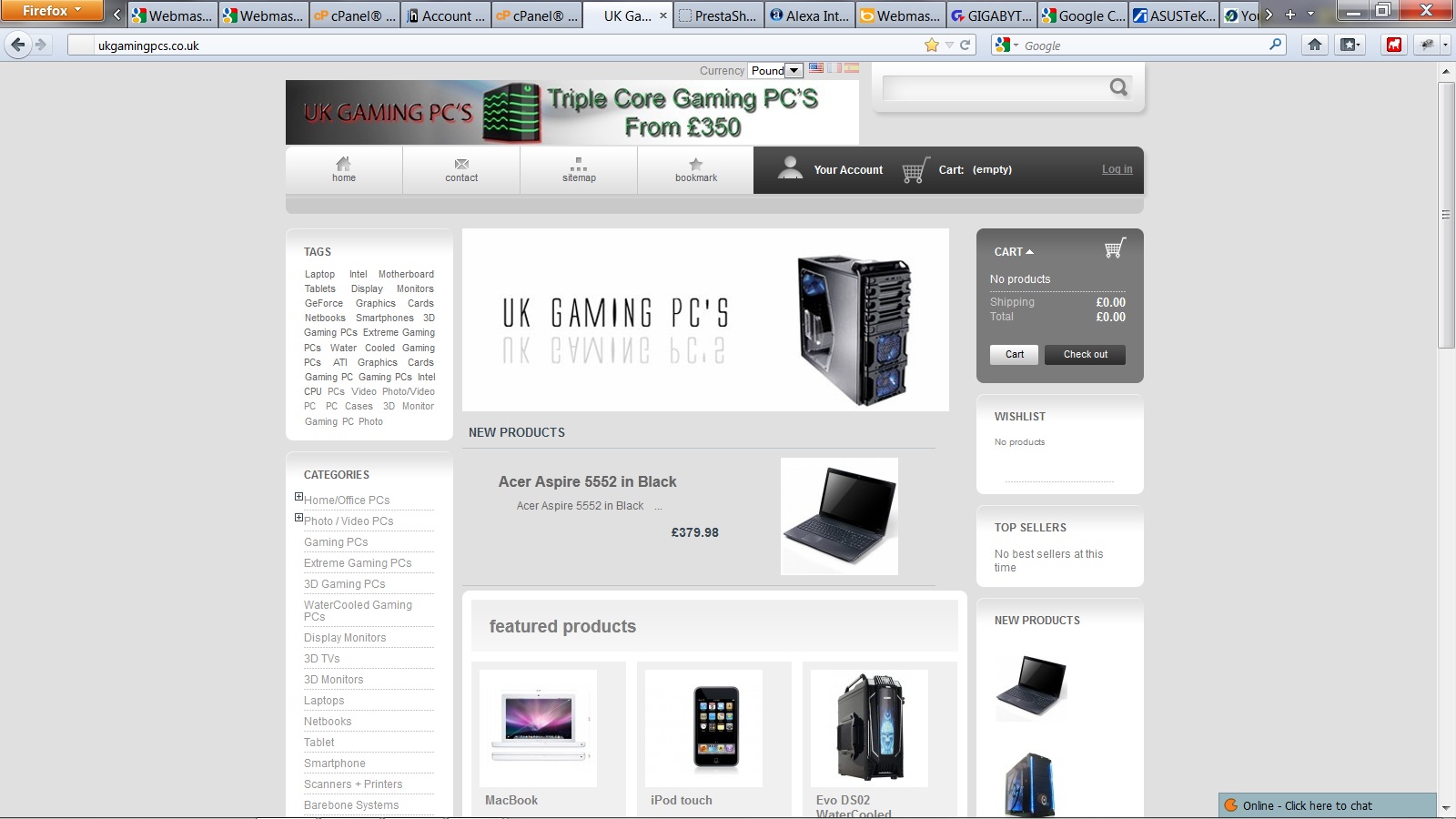Image resolution: width=1456 pixels, height=819 pixels.
Task: Open the Evo DS02 product image
Action: coord(869,728)
